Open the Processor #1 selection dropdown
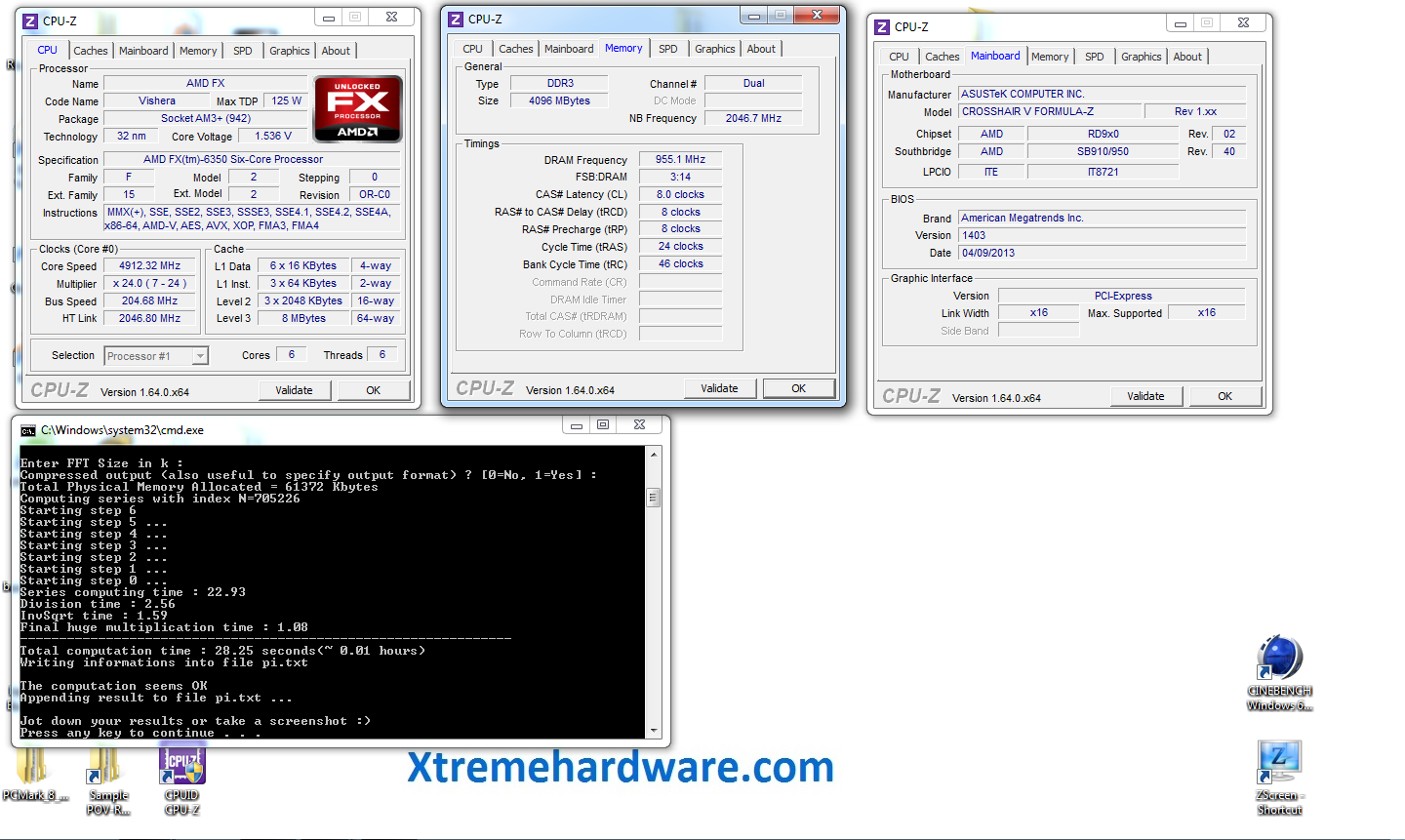The image size is (1405, 840). 200,356
